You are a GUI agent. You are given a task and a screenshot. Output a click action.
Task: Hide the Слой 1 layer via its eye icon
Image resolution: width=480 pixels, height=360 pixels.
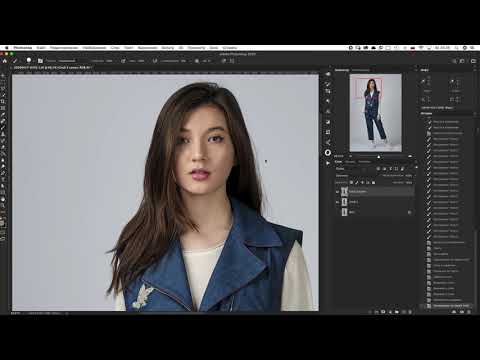click(337, 202)
